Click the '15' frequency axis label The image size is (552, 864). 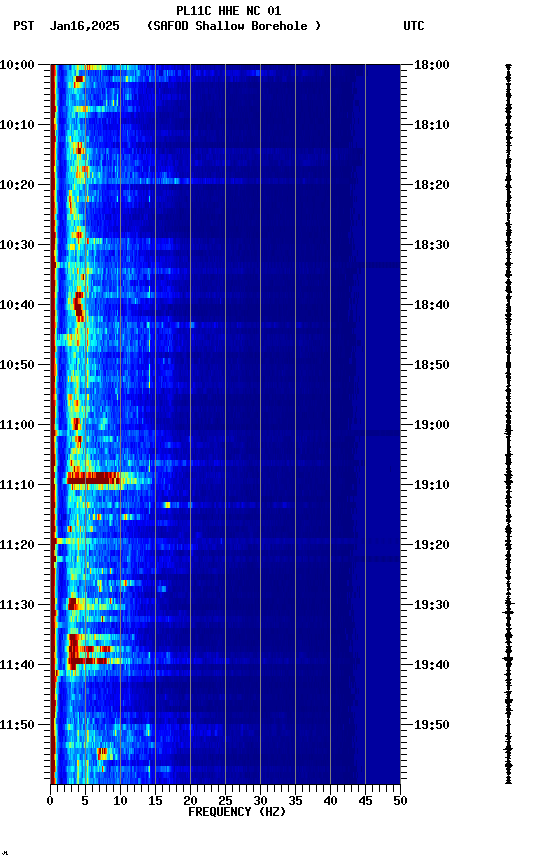[x=155, y=801]
